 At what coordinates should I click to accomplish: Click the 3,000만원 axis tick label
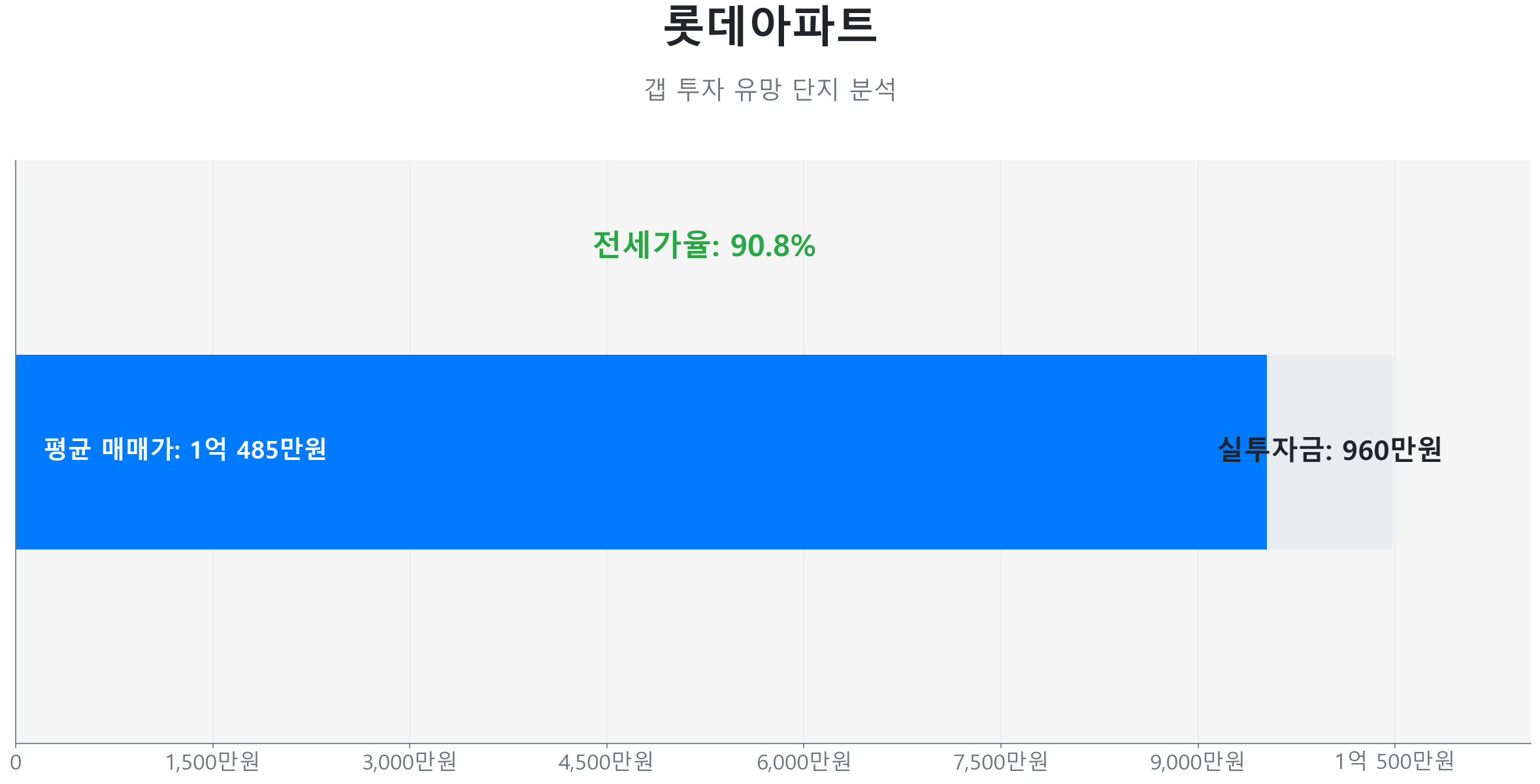tap(410, 762)
